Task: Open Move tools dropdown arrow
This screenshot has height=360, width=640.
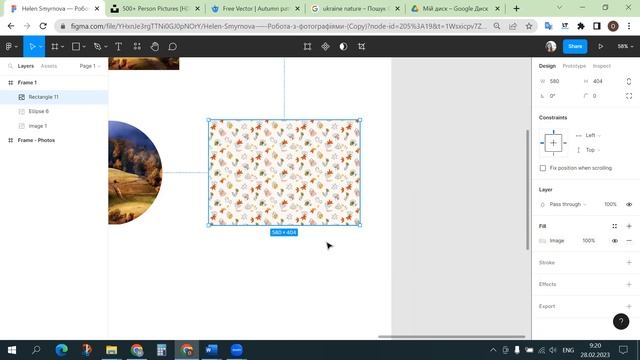Action: coord(40,47)
